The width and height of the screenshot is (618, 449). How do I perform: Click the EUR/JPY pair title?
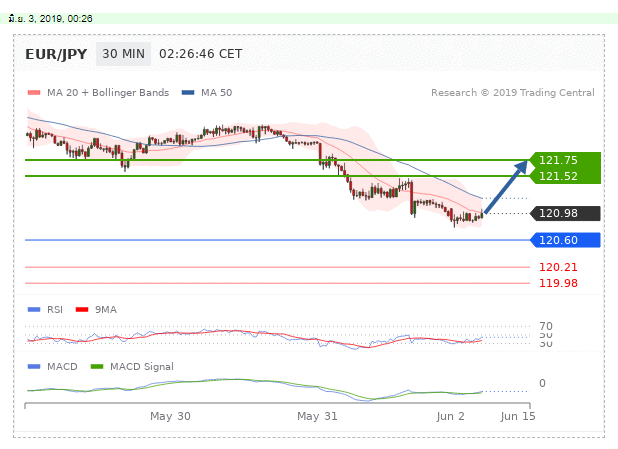pos(56,54)
